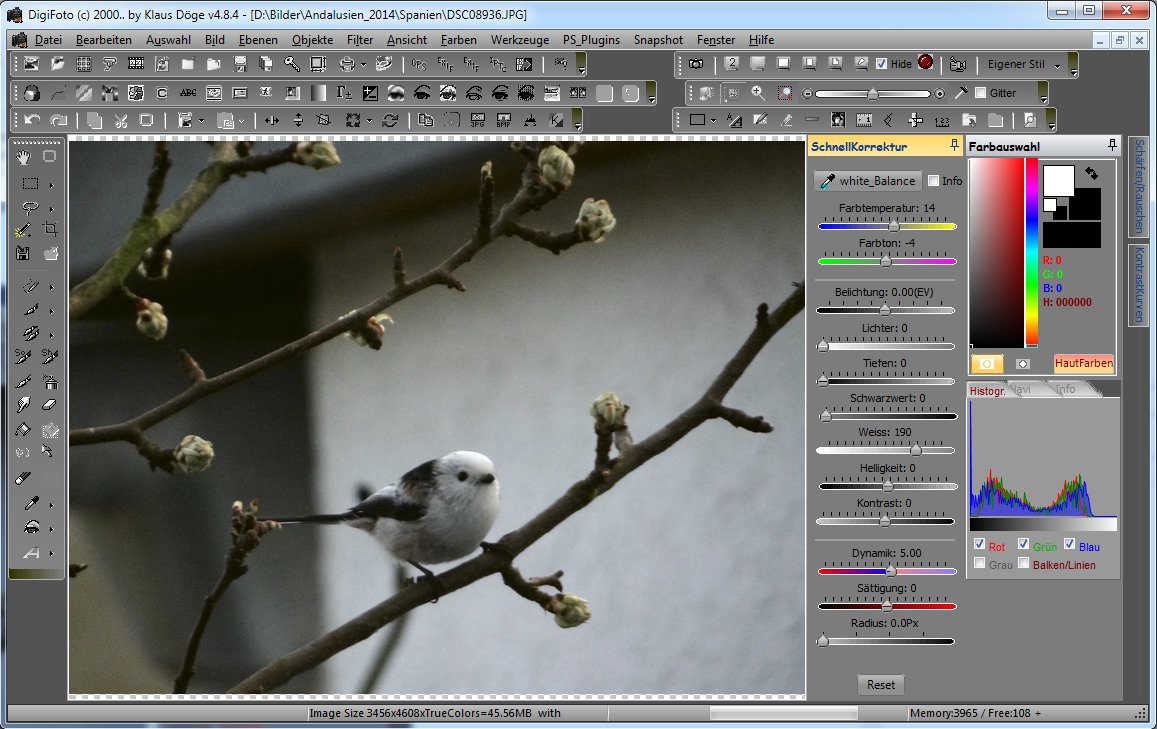1157x729 pixels.
Task: Open the Filter menu
Action: pyautogui.click(x=359, y=40)
